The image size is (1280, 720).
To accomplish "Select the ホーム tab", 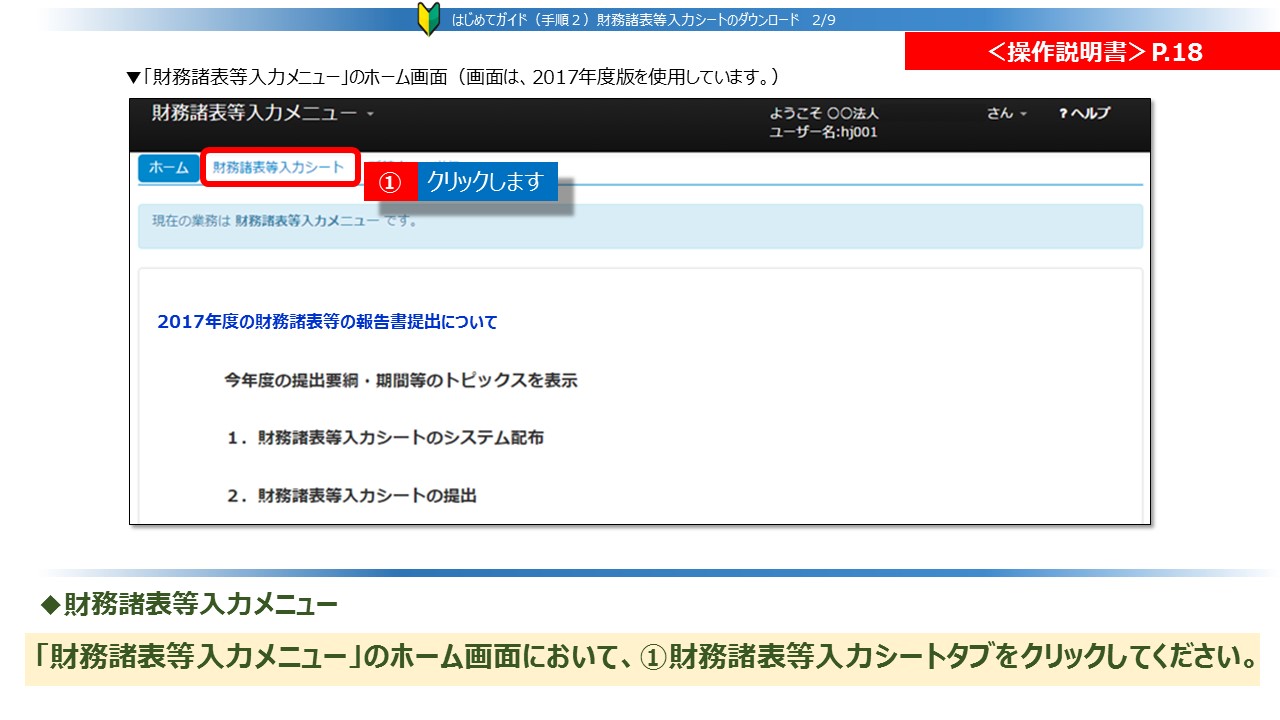I will 168,168.
